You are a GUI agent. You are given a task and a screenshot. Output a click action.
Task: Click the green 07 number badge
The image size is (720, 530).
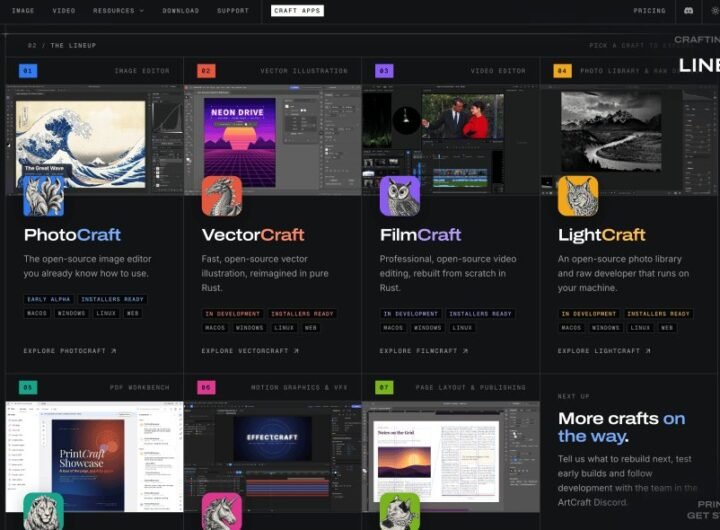pyautogui.click(x=384, y=387)
